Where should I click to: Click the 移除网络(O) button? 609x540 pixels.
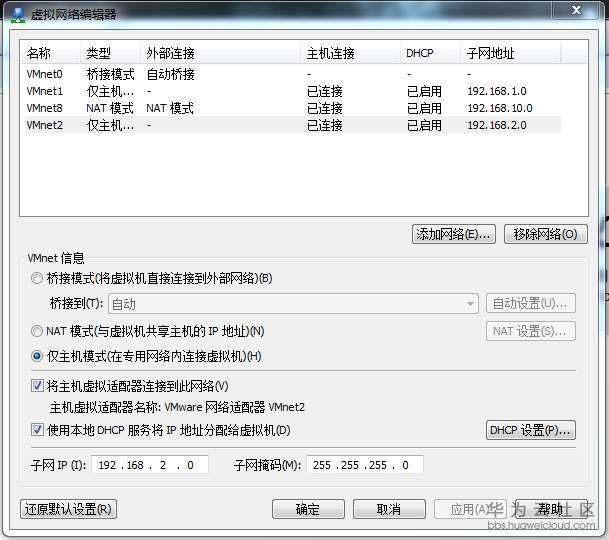pyautogui.click(x=546, y=234)
